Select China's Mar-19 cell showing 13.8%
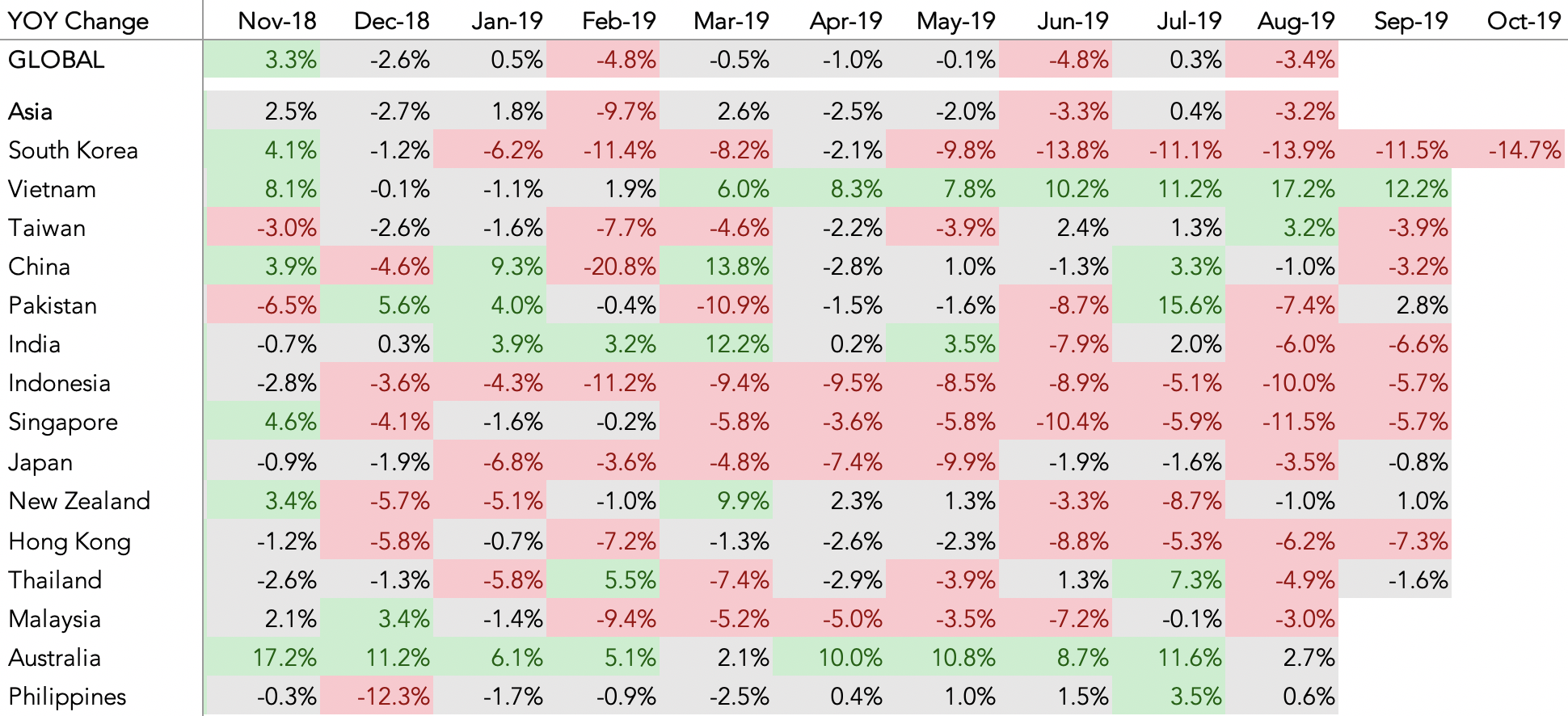Viewport: 1568px width, 716px height. [x=736, y=267]
